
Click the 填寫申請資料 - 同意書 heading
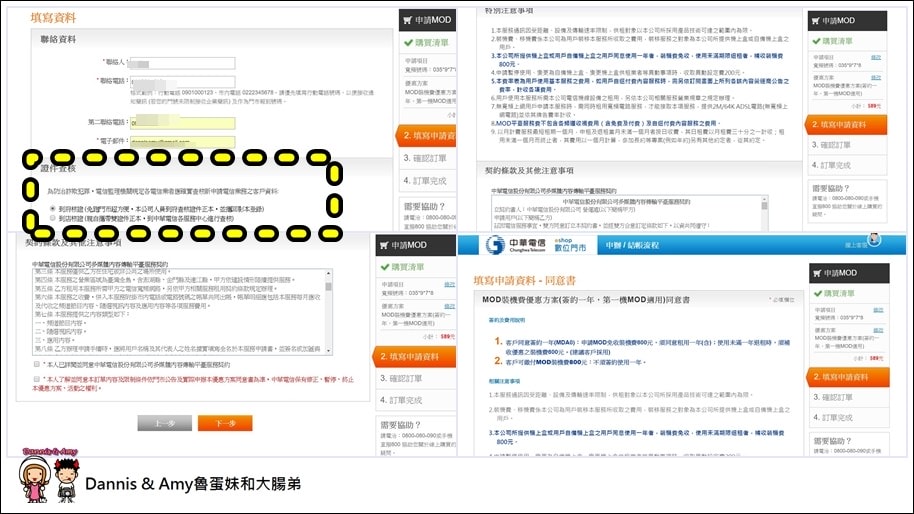click(525, 280)
